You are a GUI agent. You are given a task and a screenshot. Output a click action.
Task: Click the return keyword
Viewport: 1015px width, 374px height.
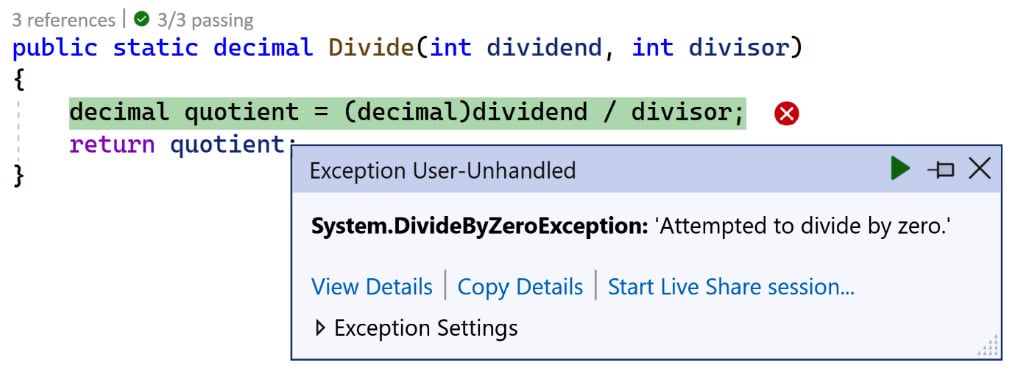coord(112,144)
